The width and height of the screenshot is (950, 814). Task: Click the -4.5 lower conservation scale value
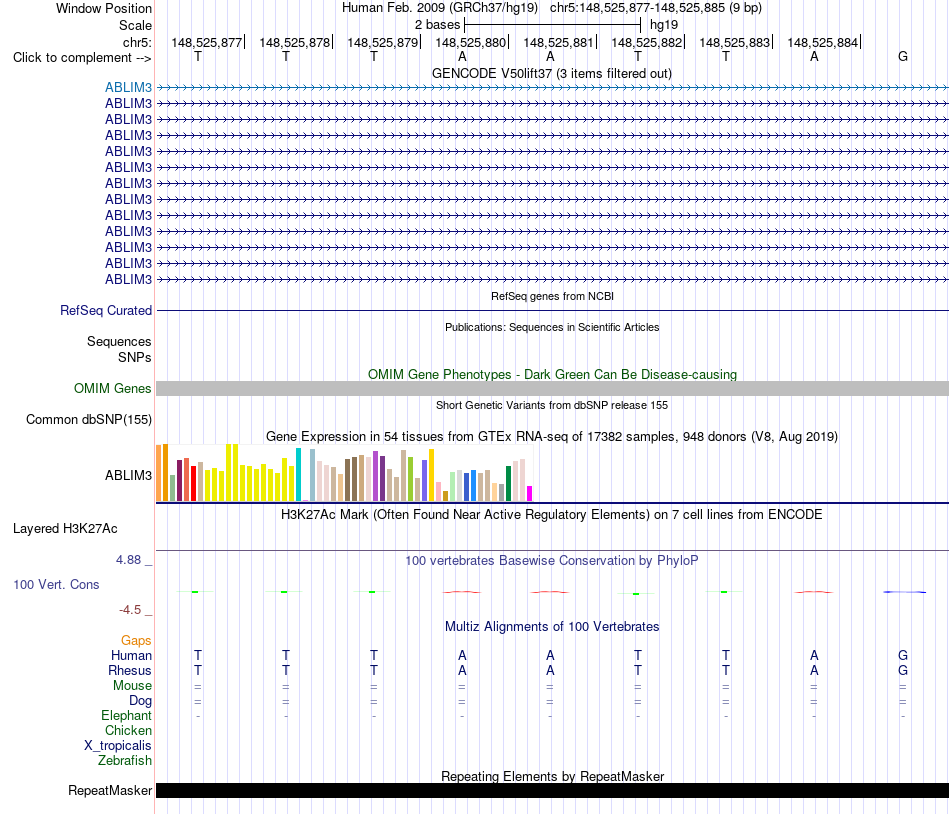130,610
